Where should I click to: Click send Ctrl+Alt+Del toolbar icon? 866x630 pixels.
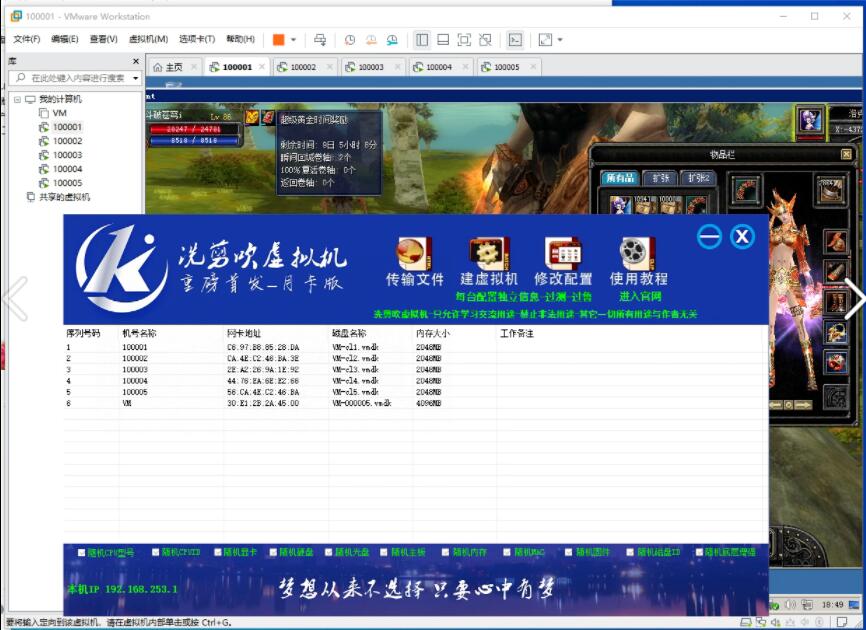tap(320, 39)
